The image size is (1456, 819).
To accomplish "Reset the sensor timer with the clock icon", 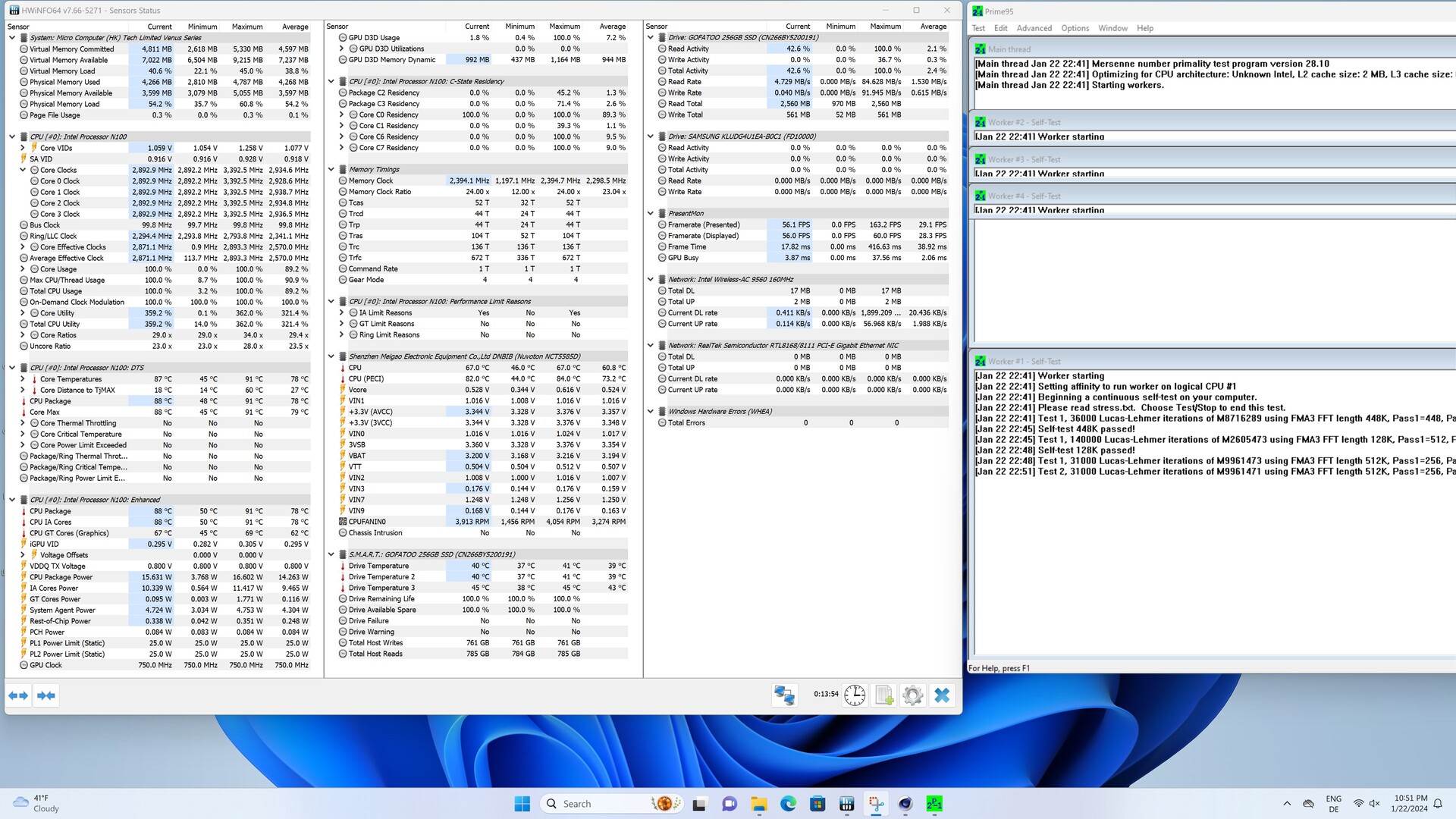I will coord(855,695).
